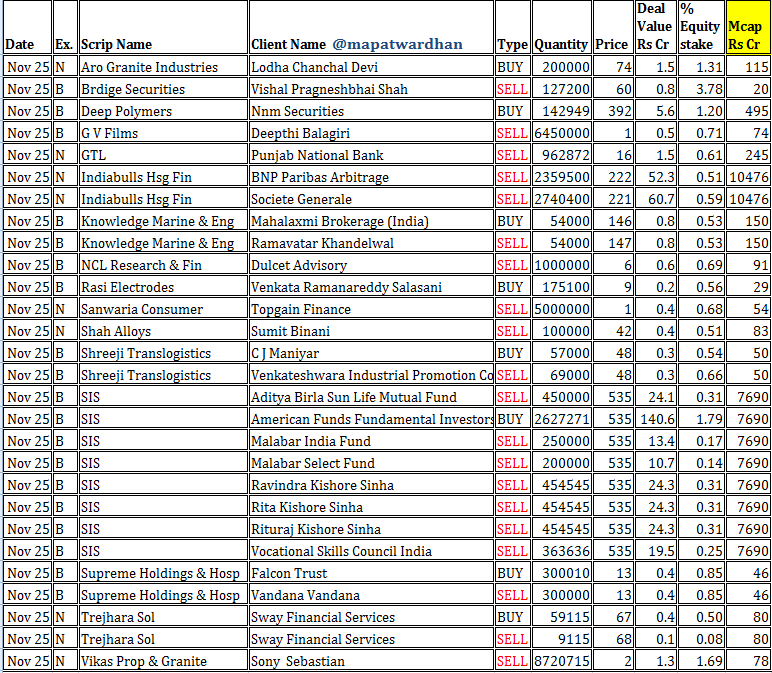772x673 pixels.
Task: Click the 'Topgain Finance' cell
Action: pyautogui.click(x=371, y=308)
